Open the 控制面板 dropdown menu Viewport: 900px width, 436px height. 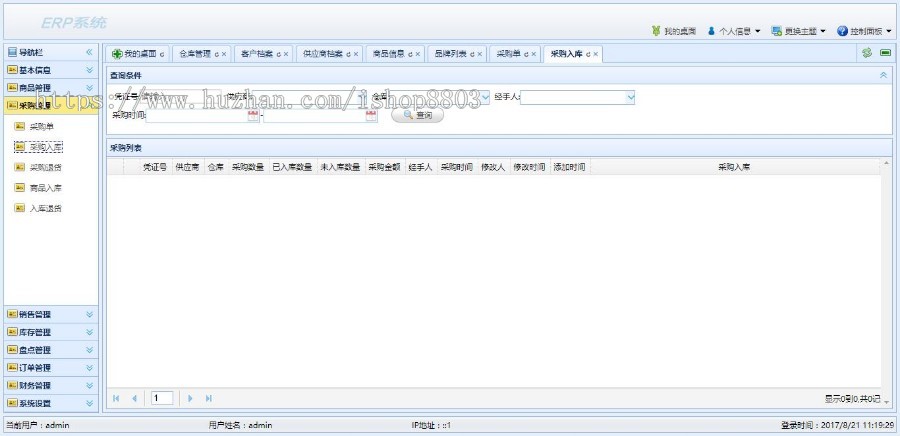coord(889,32)
